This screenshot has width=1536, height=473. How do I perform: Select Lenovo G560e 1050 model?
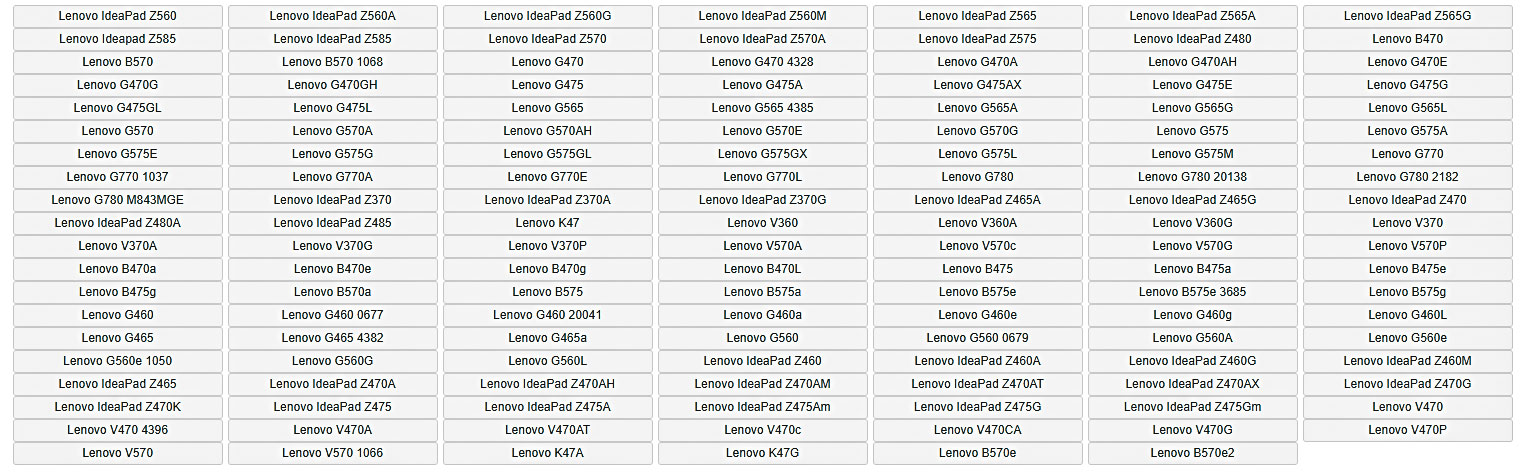(x=118, y=361)
